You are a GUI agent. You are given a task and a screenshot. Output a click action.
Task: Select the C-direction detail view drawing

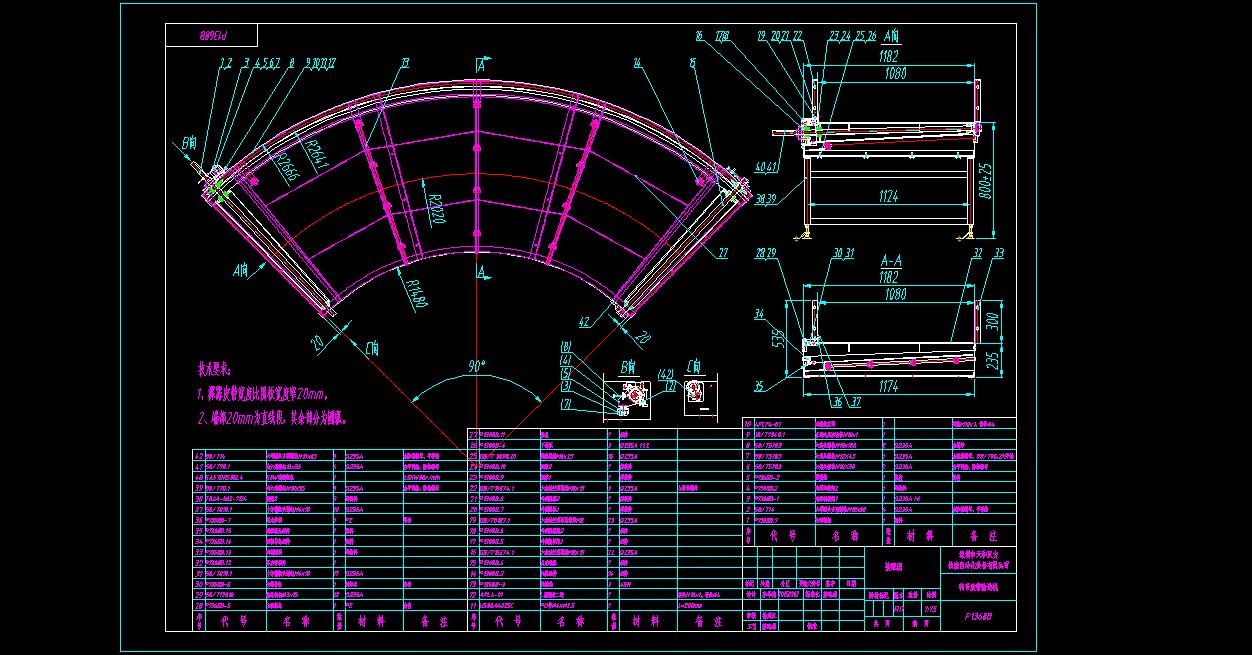[693, 397]
